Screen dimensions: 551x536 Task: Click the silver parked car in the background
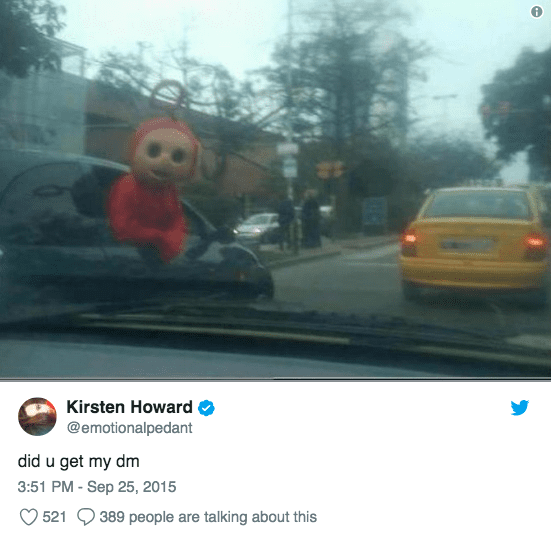257,227
